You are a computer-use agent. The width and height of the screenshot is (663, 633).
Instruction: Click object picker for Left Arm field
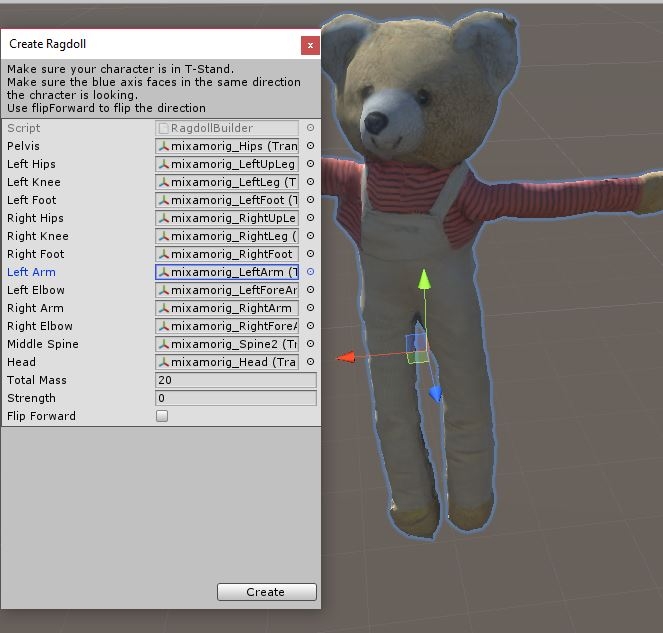tap(310, 272)
